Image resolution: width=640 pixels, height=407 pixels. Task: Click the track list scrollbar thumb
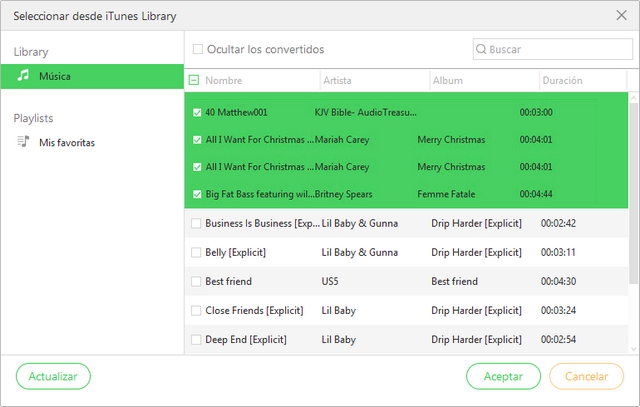tap(633, 193)
